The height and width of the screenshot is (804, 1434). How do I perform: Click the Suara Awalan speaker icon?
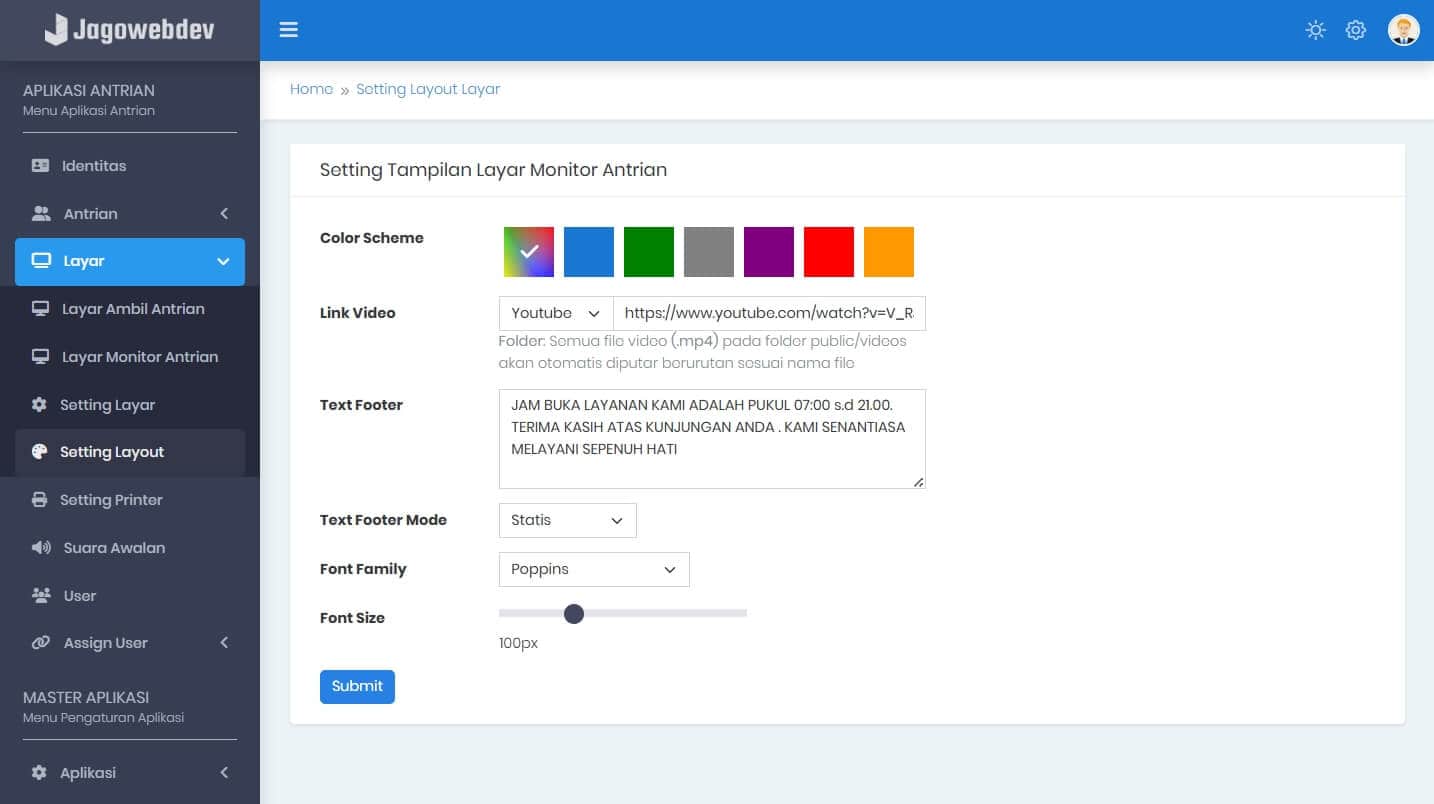pyautogui.click(x=41, y=548)
